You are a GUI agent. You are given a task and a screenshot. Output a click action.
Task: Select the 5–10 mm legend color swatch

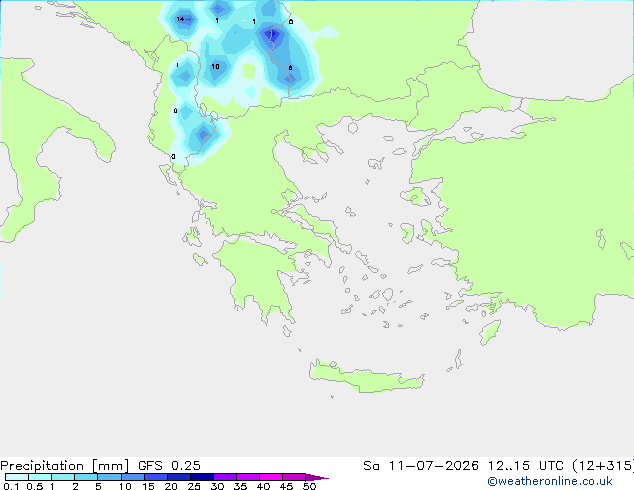pos(109,477)
